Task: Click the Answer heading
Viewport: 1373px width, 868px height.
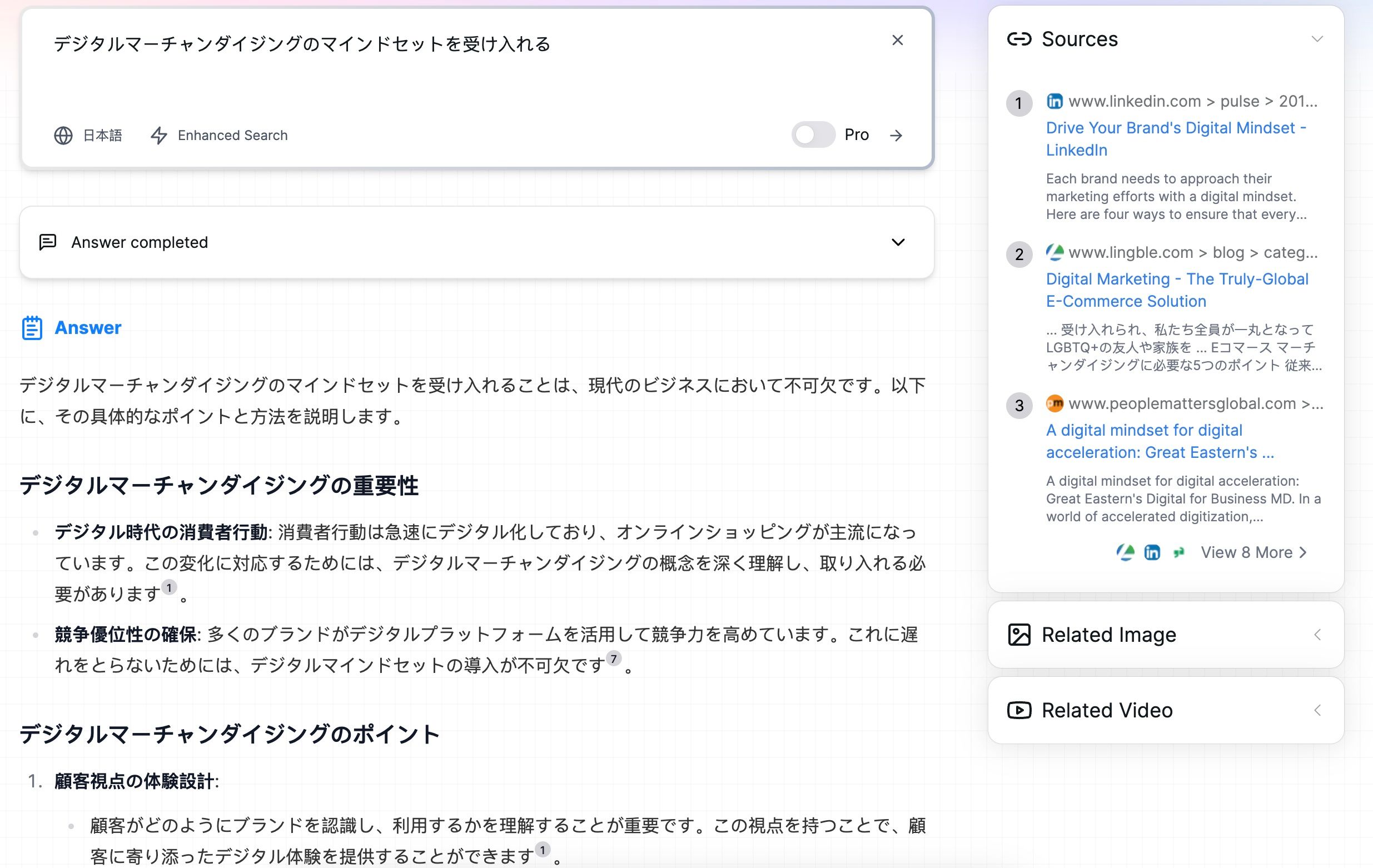Action: pos(88,328)
